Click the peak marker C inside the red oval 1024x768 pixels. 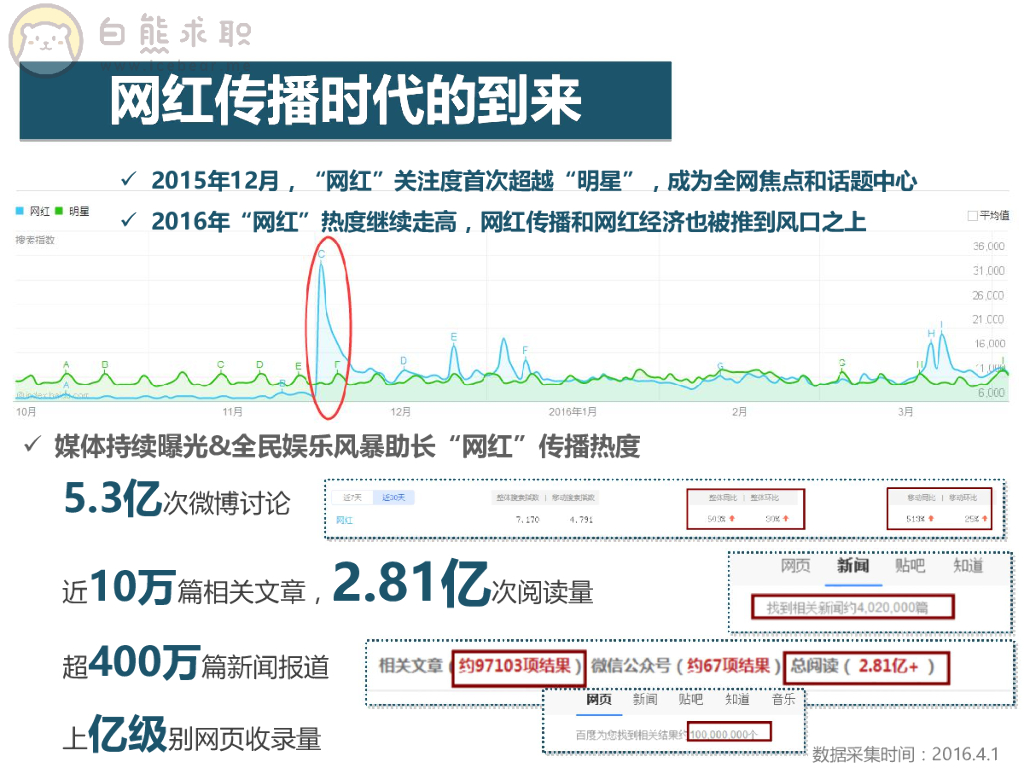click(321, 254)
